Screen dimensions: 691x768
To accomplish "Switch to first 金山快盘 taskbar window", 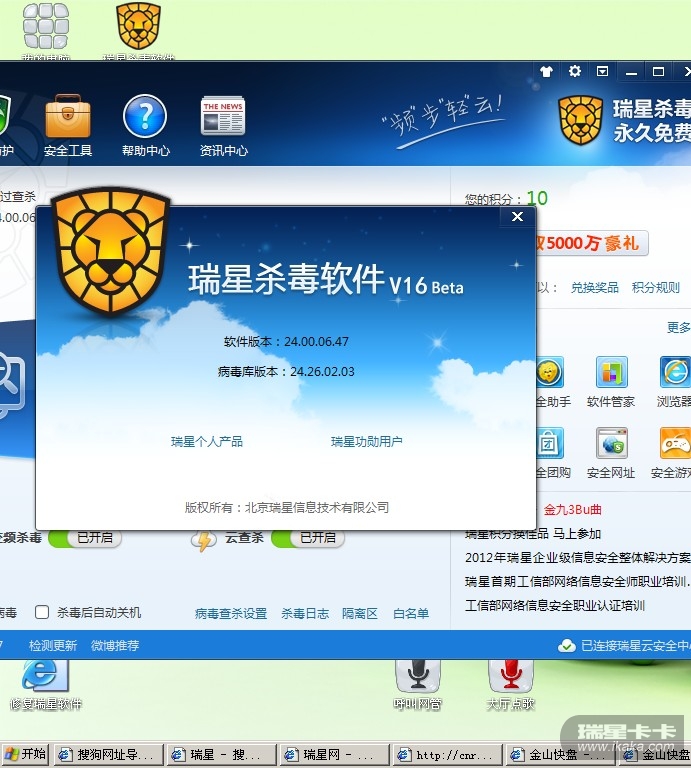I will click(x=561, y=755).
